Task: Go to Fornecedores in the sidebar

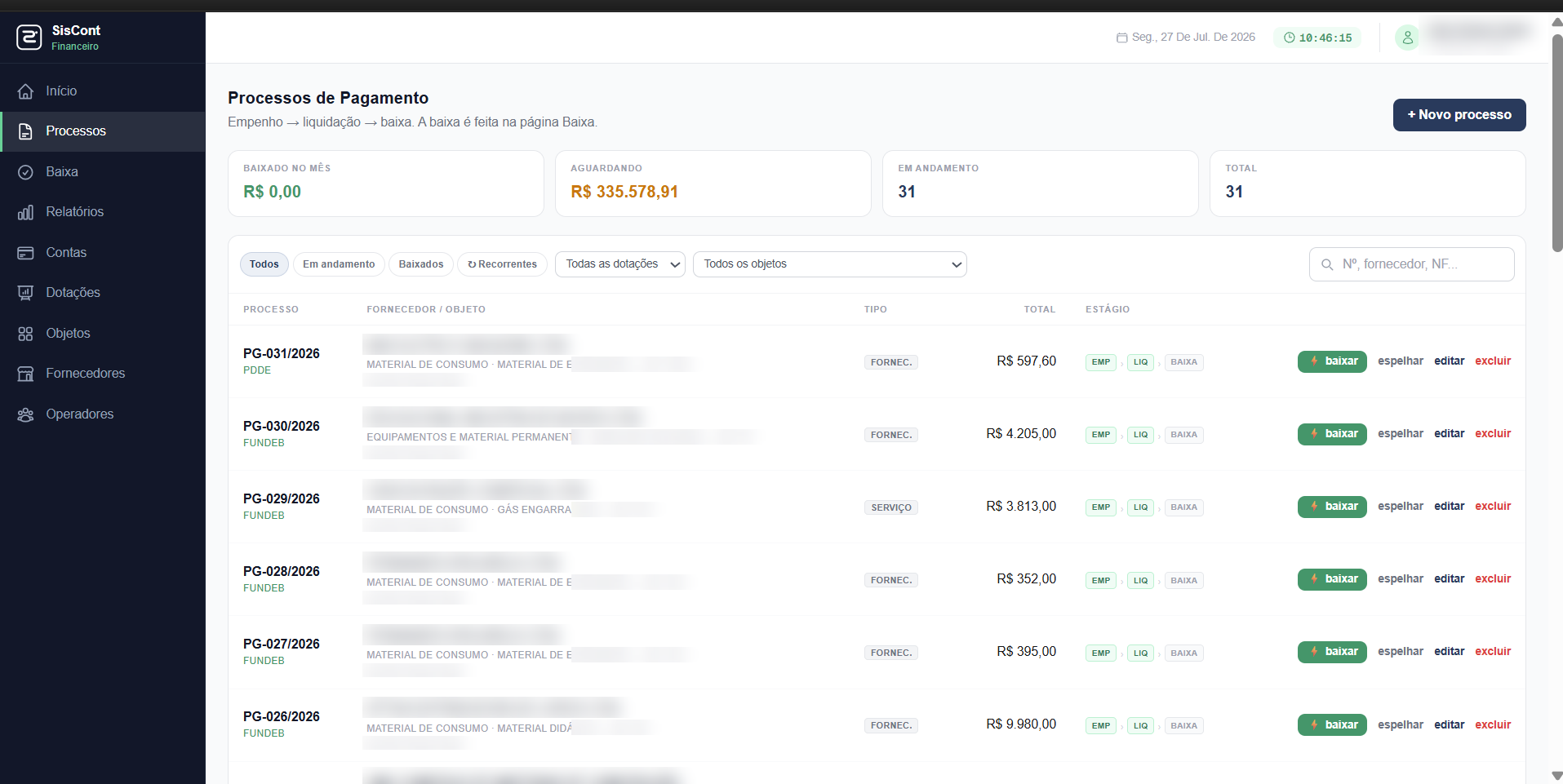Action: click(86, 374)
